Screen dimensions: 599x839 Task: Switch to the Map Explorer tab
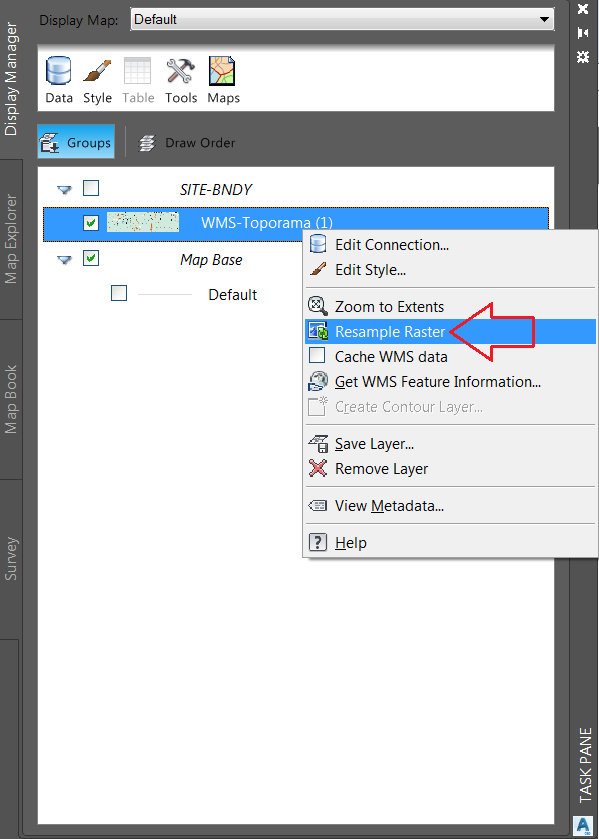click(11, 239)
